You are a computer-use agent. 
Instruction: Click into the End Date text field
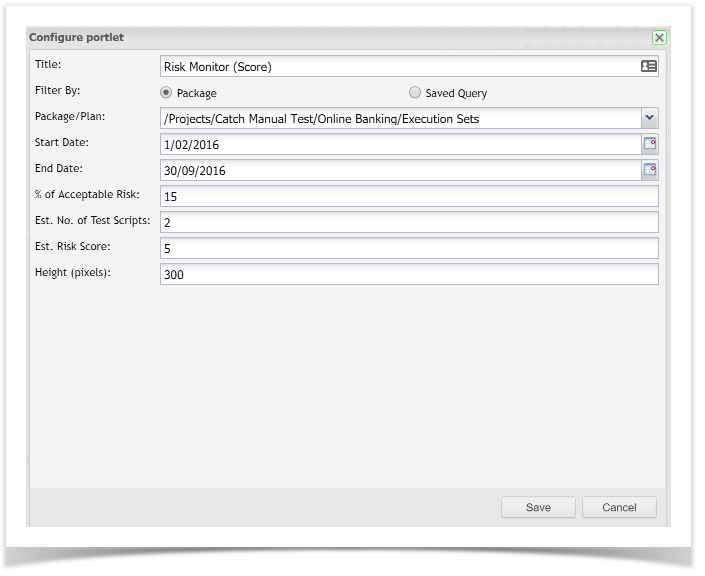[x=400, y=170]
